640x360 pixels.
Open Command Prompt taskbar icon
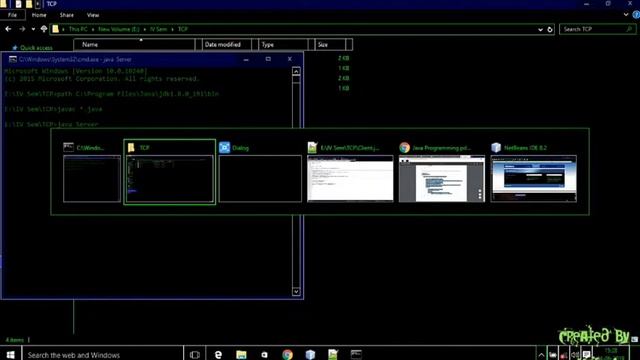356,354
